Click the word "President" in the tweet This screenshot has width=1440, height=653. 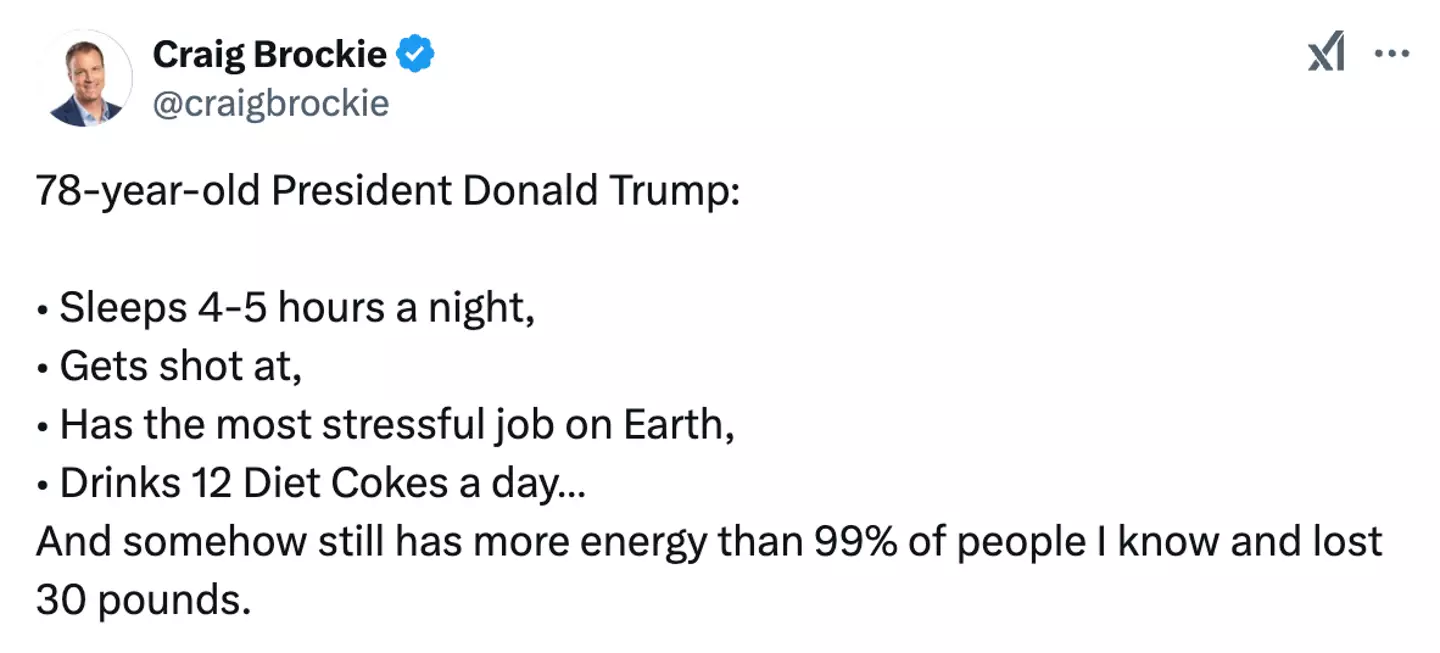[360, 191]
